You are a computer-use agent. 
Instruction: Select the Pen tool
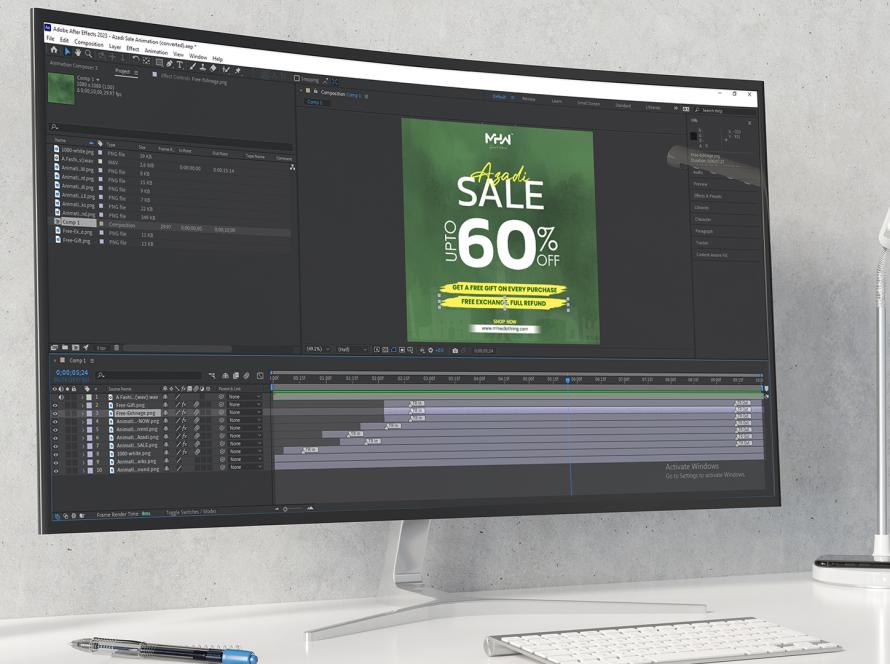coord(170,62)
